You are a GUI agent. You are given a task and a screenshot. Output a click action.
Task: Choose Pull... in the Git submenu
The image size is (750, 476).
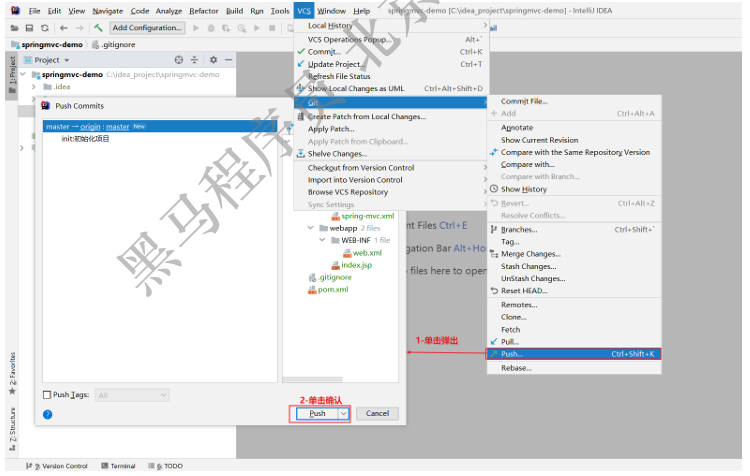point(574,342)
